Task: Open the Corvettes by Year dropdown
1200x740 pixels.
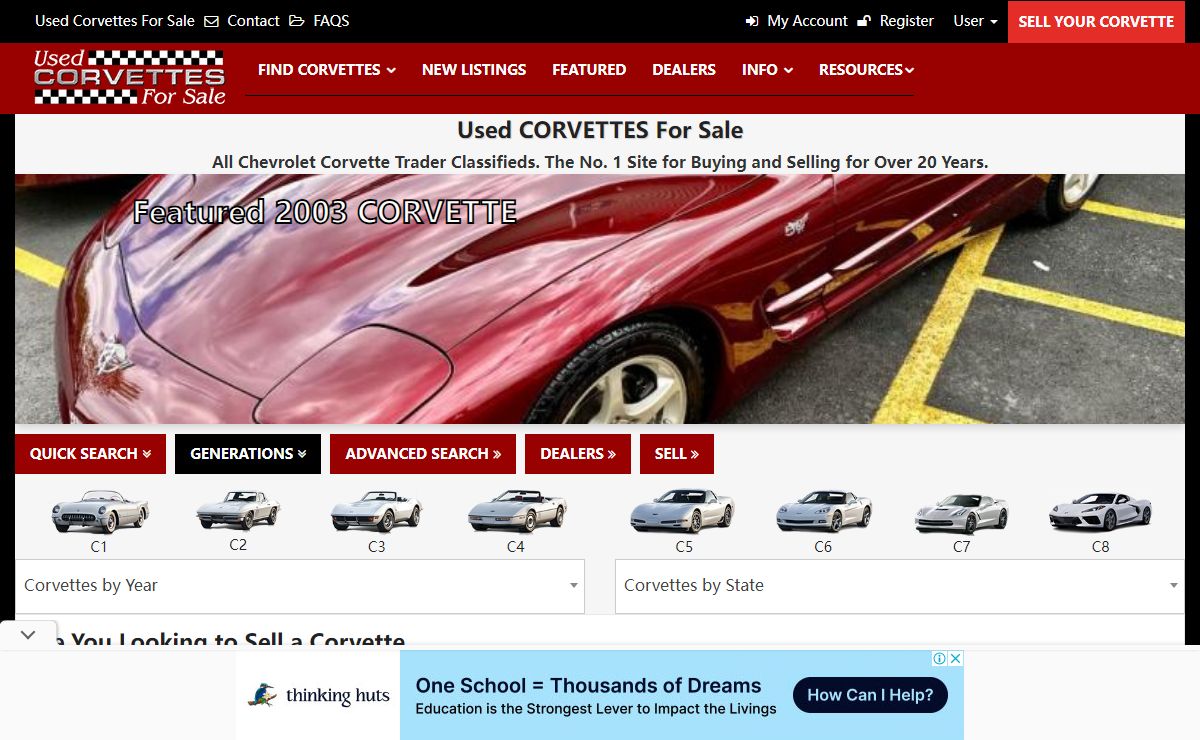Action: coord(300,586)
